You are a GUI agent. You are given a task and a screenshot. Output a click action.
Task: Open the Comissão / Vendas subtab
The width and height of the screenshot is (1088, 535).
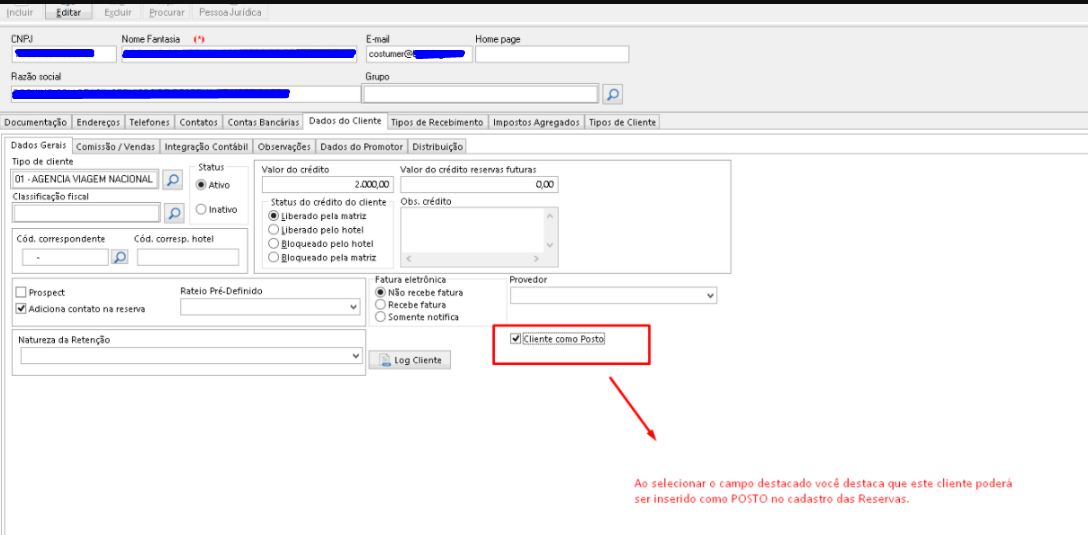click(x=116, y=146)
